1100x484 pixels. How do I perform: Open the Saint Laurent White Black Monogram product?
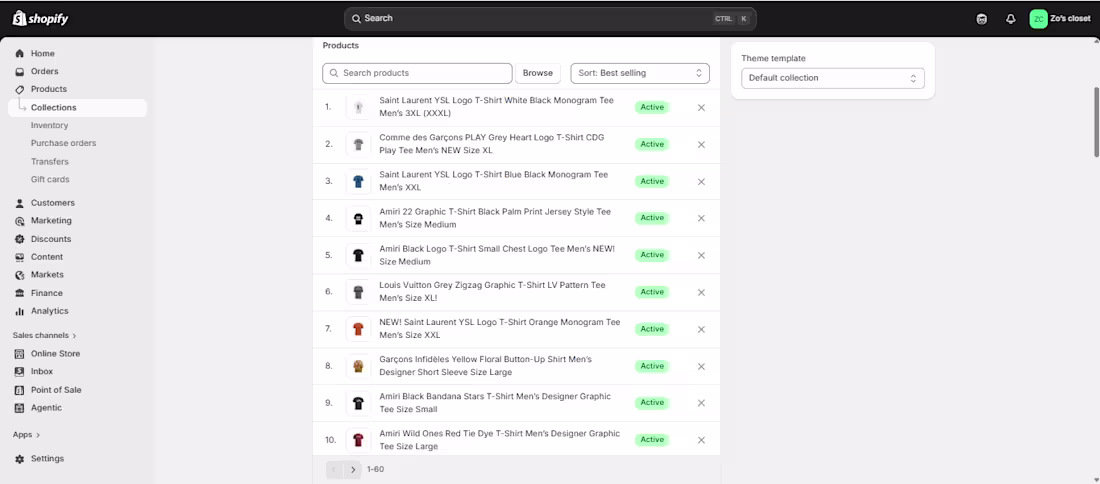pyautogui.click(x=497, y=107)
